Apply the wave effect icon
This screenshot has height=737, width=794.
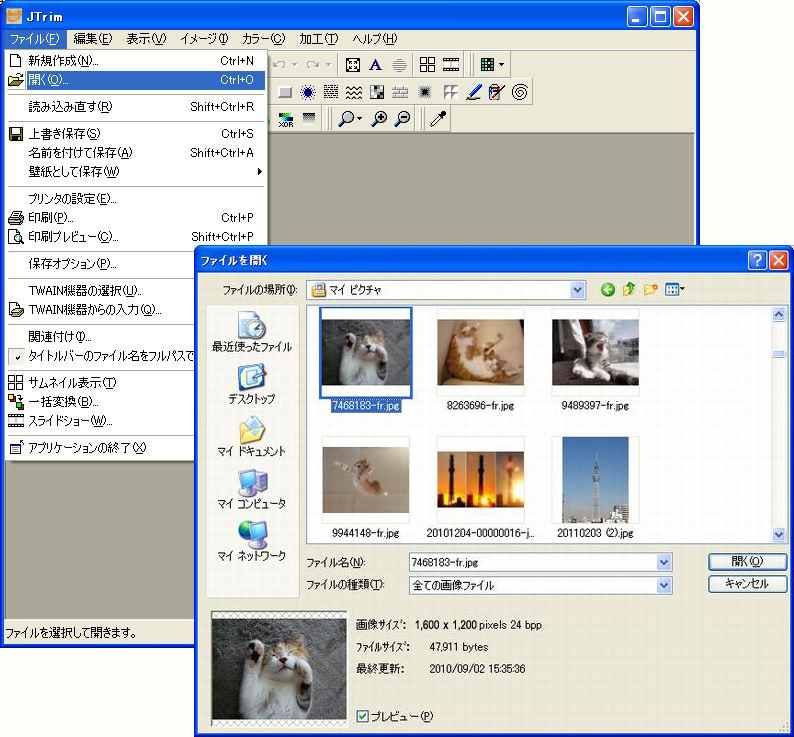pyautogui.click(x=353, y=92)
